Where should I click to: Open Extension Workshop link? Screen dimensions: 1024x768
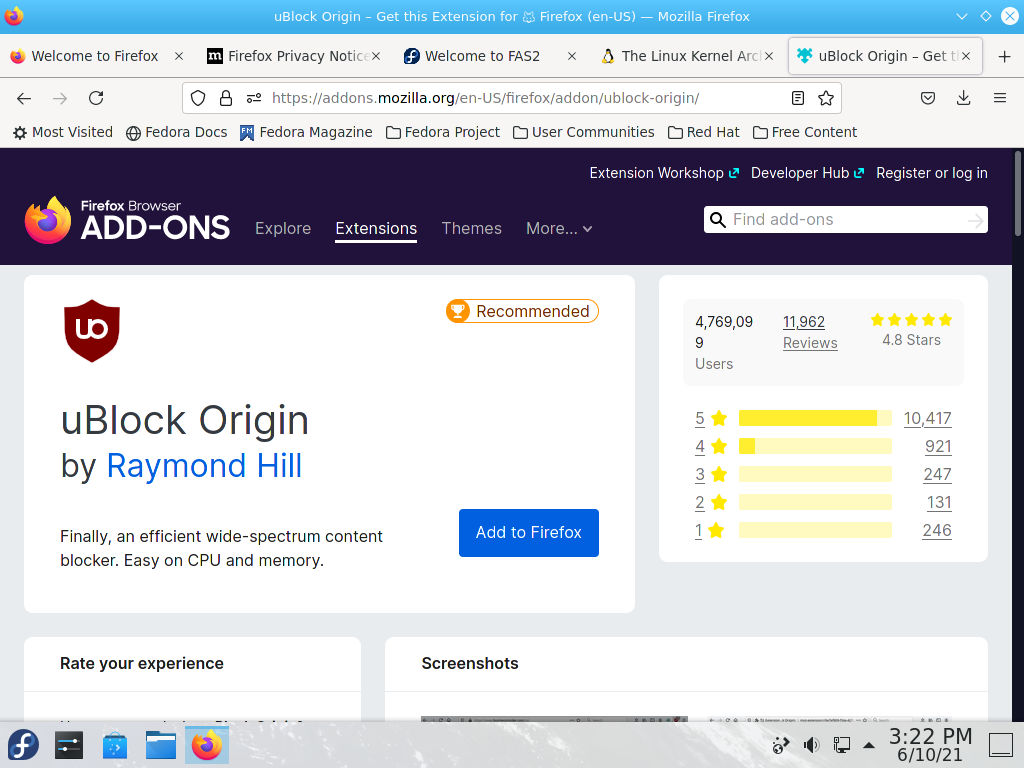point(664,173)
